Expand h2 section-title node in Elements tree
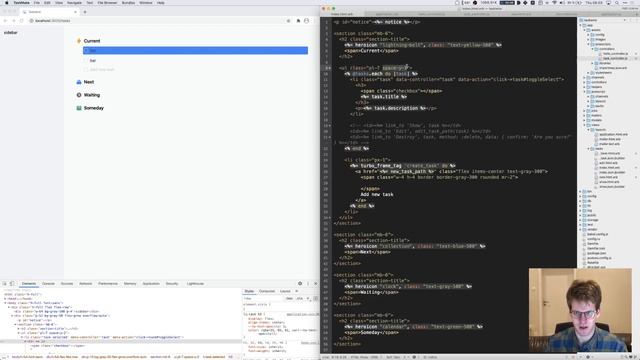The image size is (640, 360). (x=18, y=329)
